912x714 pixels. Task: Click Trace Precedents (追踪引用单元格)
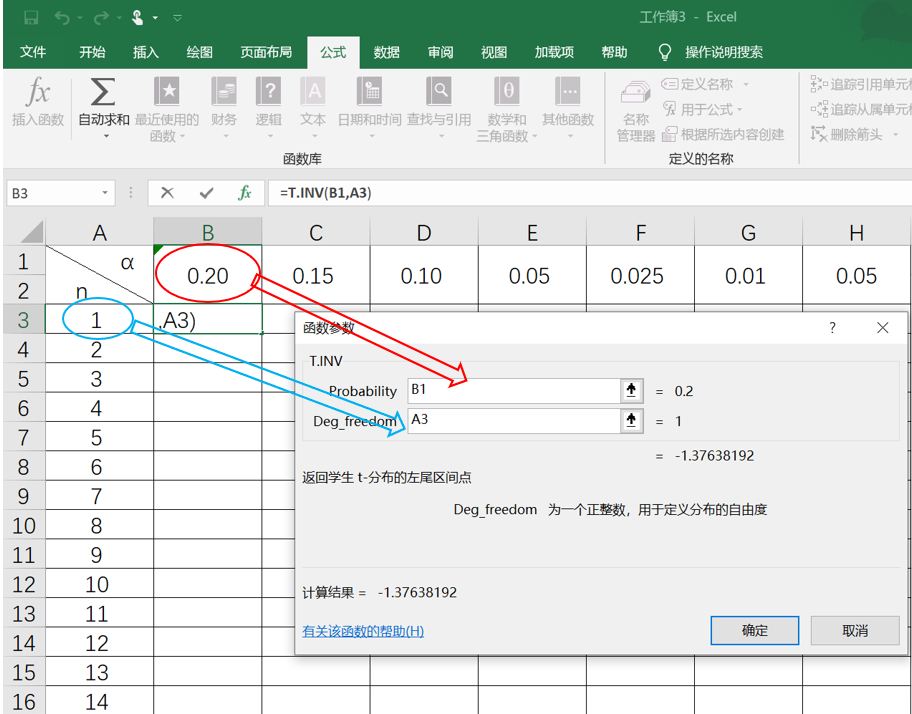pos(861,84)
